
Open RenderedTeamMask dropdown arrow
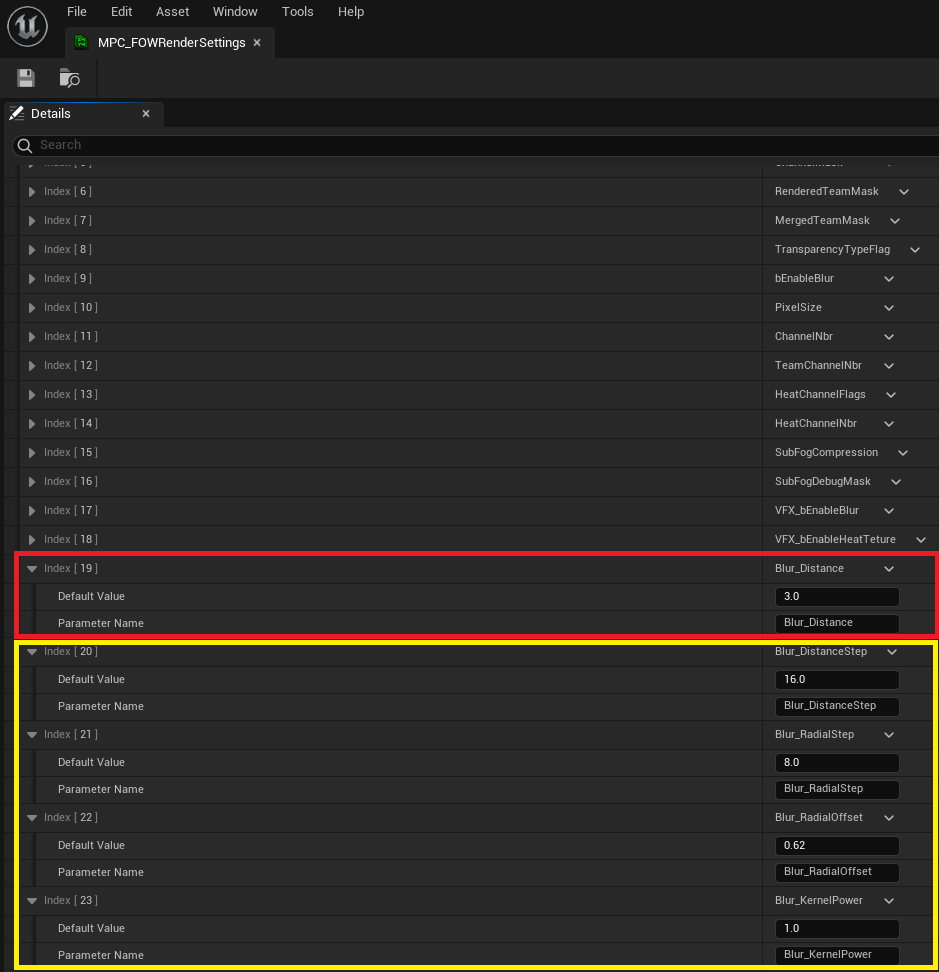click(904, 192)
